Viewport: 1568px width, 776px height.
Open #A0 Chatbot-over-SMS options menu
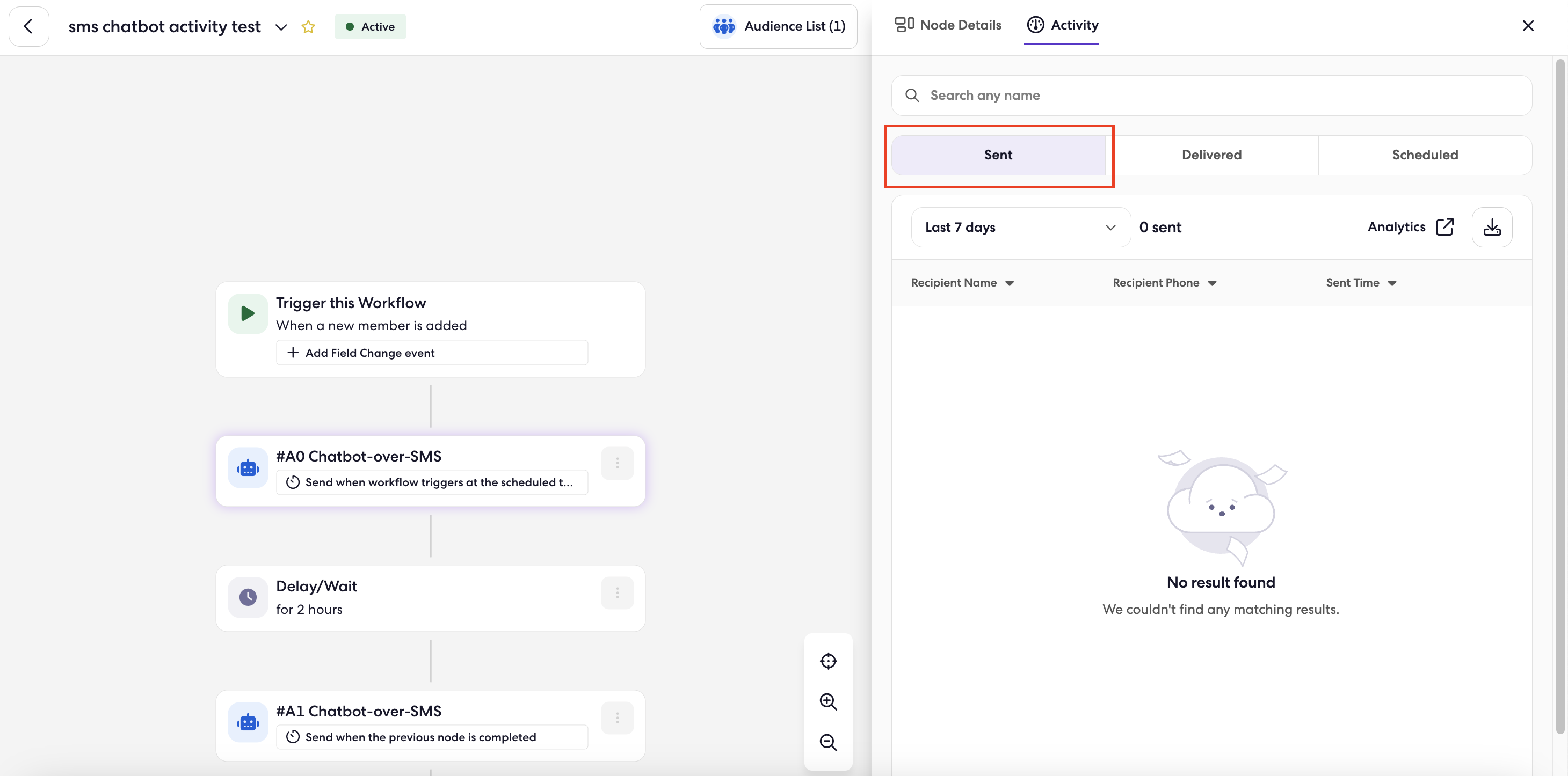tap(617, 464)
